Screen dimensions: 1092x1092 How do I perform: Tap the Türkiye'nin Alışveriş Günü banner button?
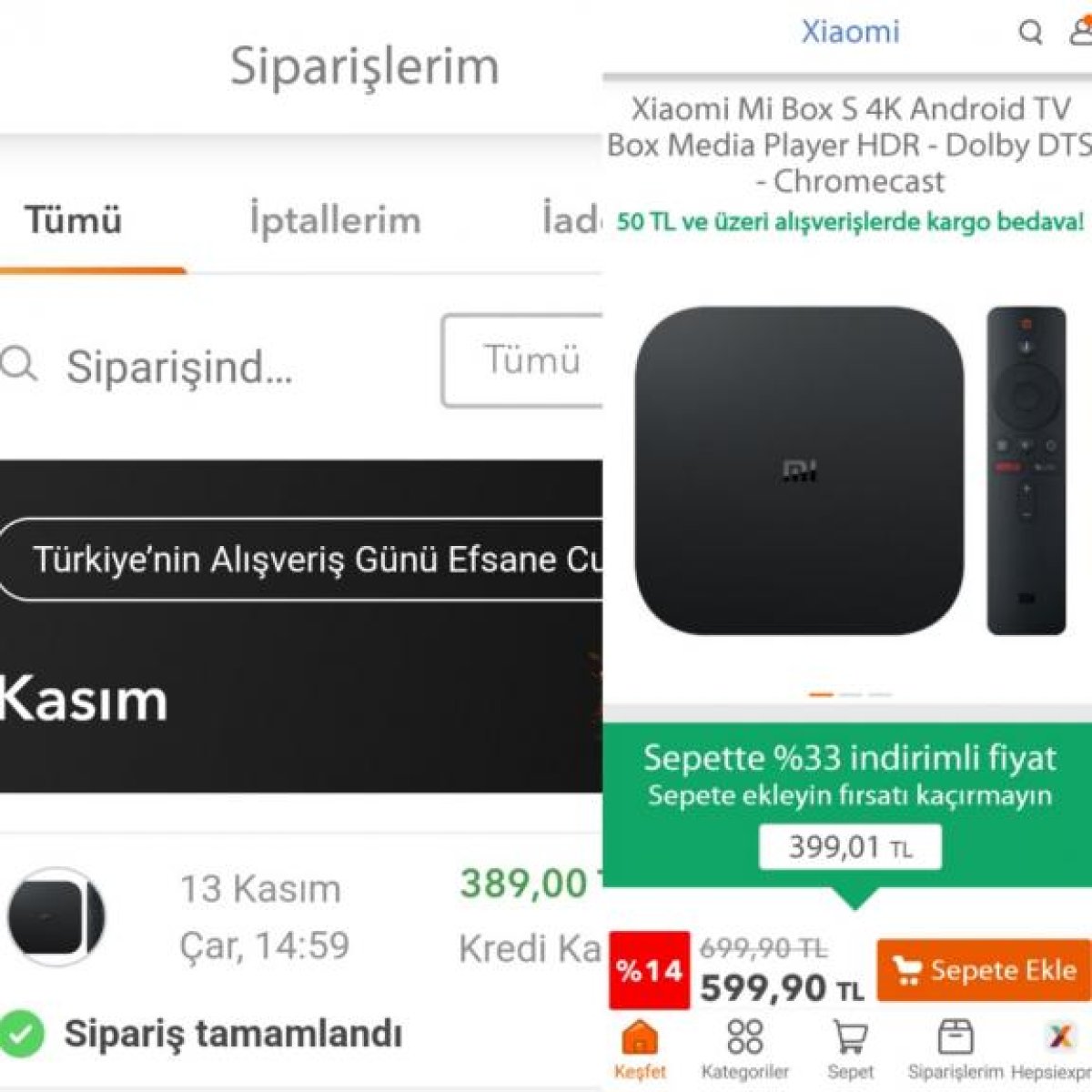point(301,559)
